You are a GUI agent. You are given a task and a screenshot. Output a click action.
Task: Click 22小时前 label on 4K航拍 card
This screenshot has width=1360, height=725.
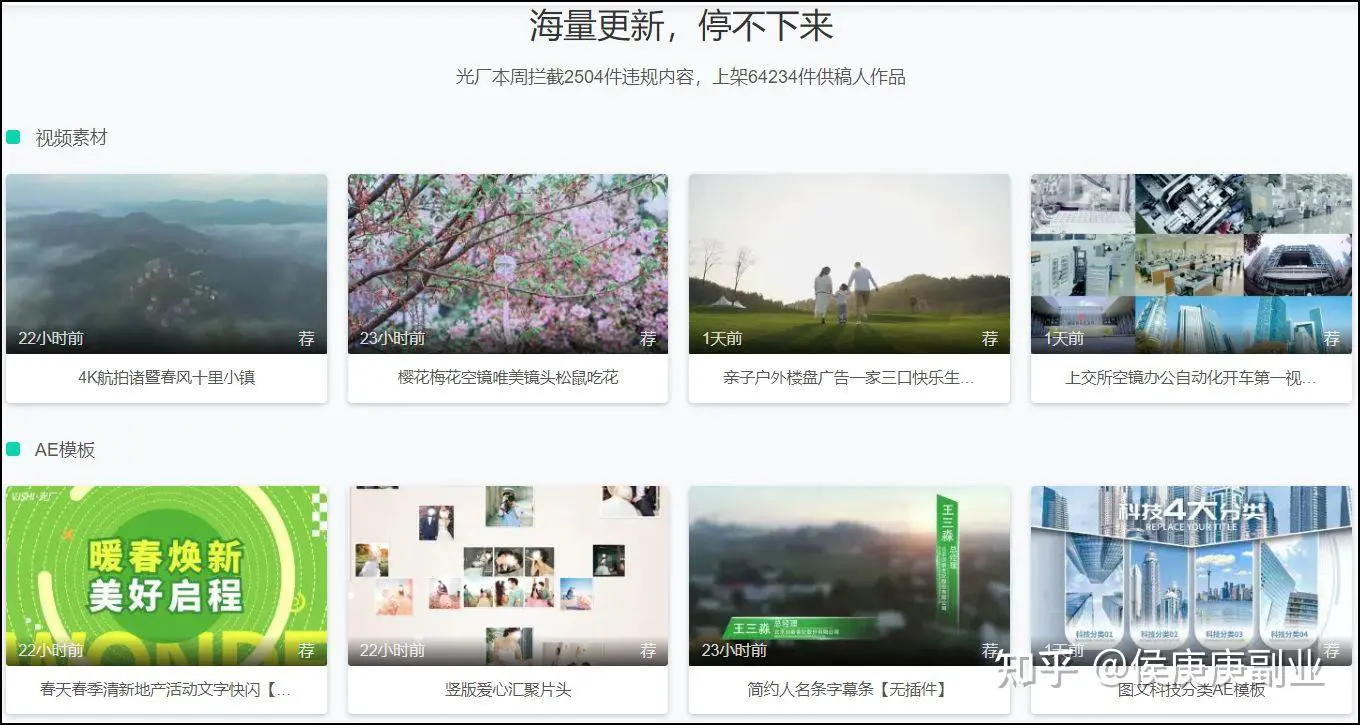(x=51, y=339)
